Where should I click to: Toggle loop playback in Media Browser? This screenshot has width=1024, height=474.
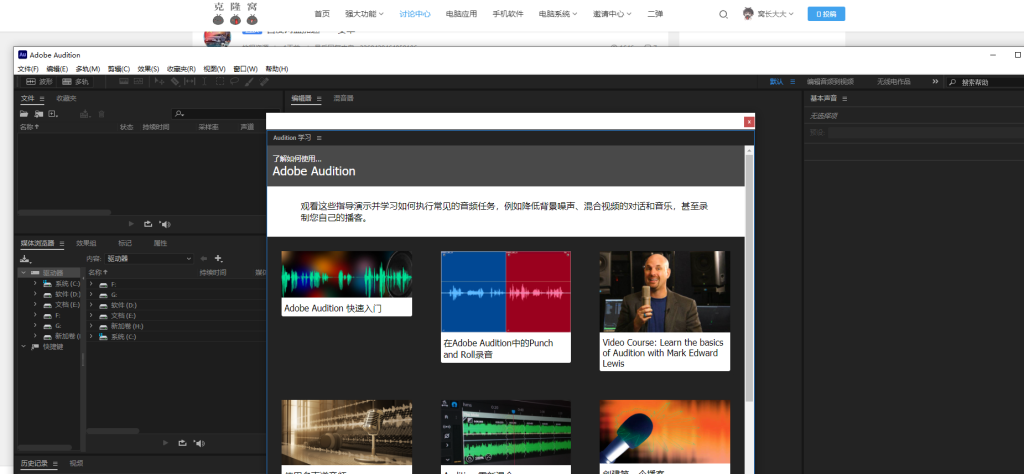pyautogui.click(x=182, y=443)
